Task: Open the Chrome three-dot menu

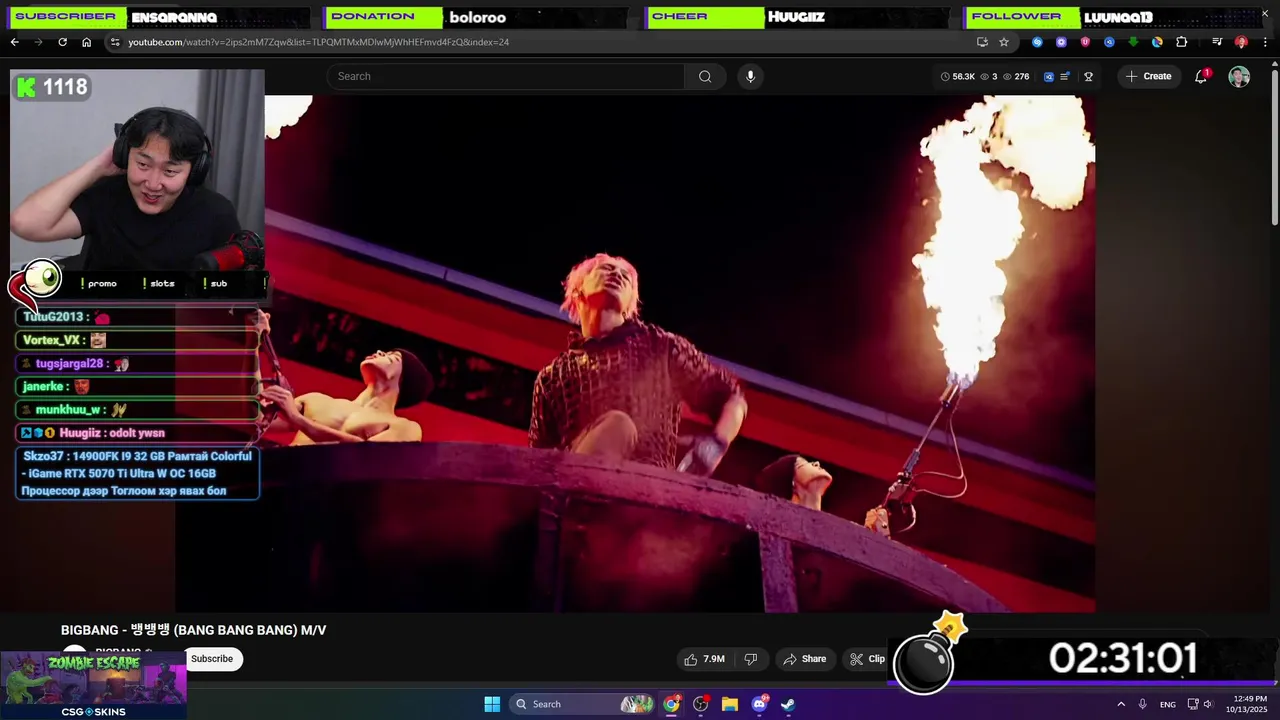Action: (x=1263, y=42)
